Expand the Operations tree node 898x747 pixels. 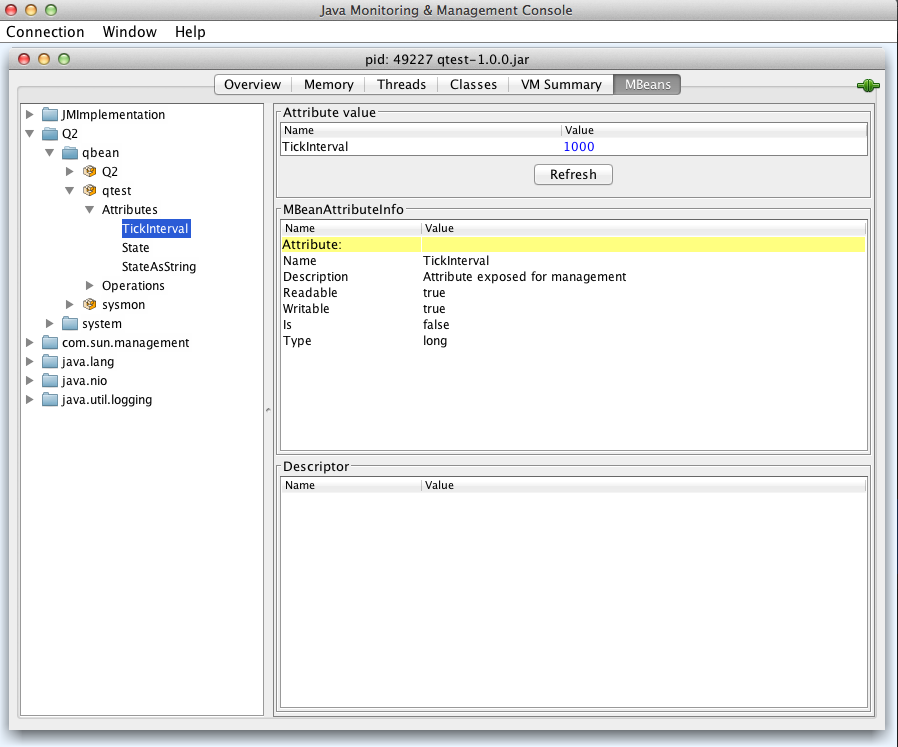pyautogui.click(x=90, y=286)
